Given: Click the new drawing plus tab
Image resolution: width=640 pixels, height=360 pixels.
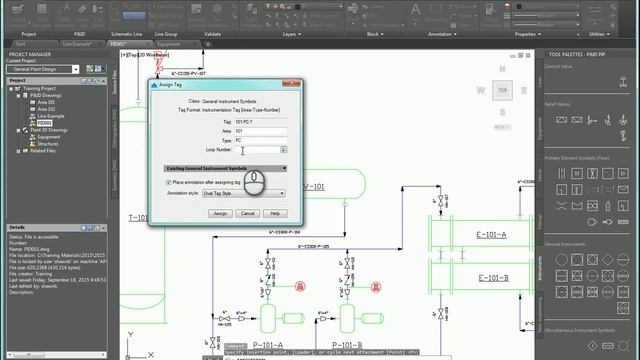Looking at the screenshot, I should (x=208, y=44).
